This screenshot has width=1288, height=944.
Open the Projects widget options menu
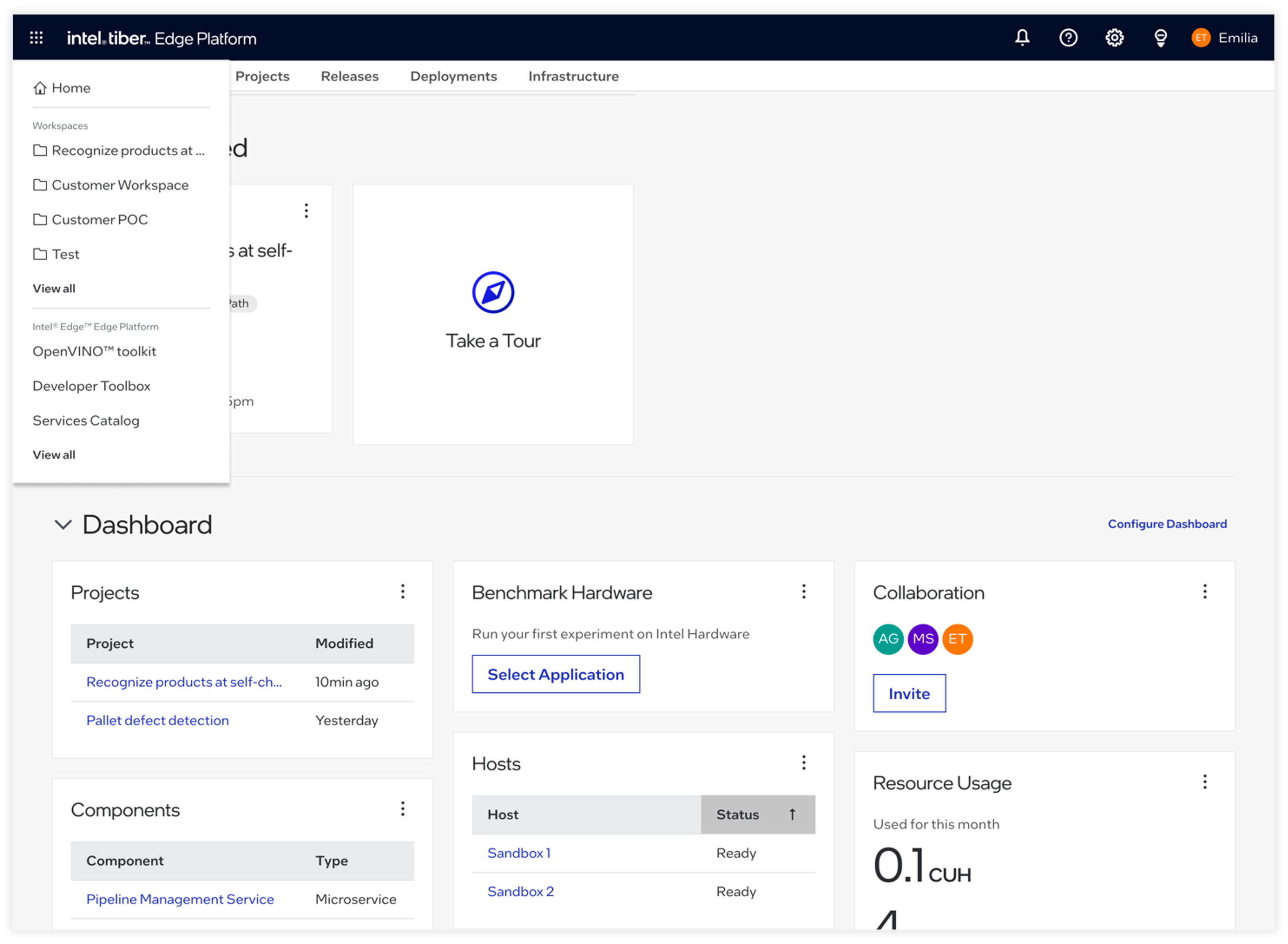point(403,591)
